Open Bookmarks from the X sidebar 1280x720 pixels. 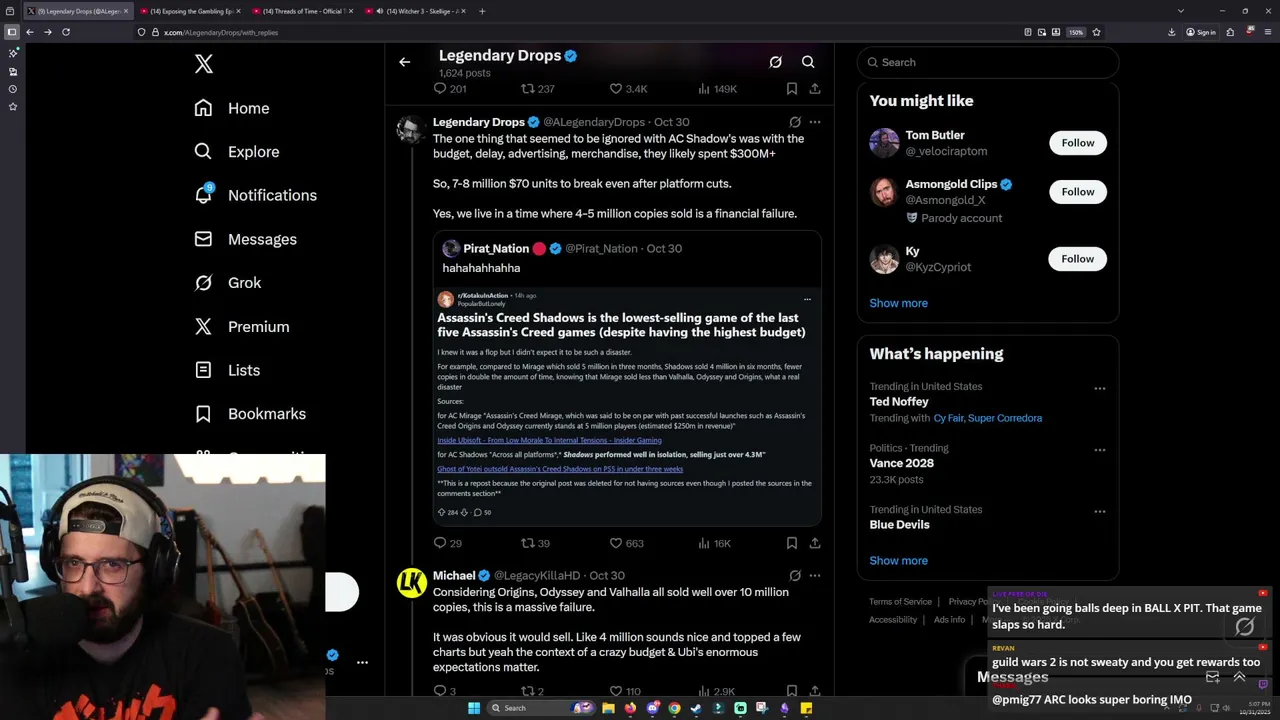coord(249,414)
